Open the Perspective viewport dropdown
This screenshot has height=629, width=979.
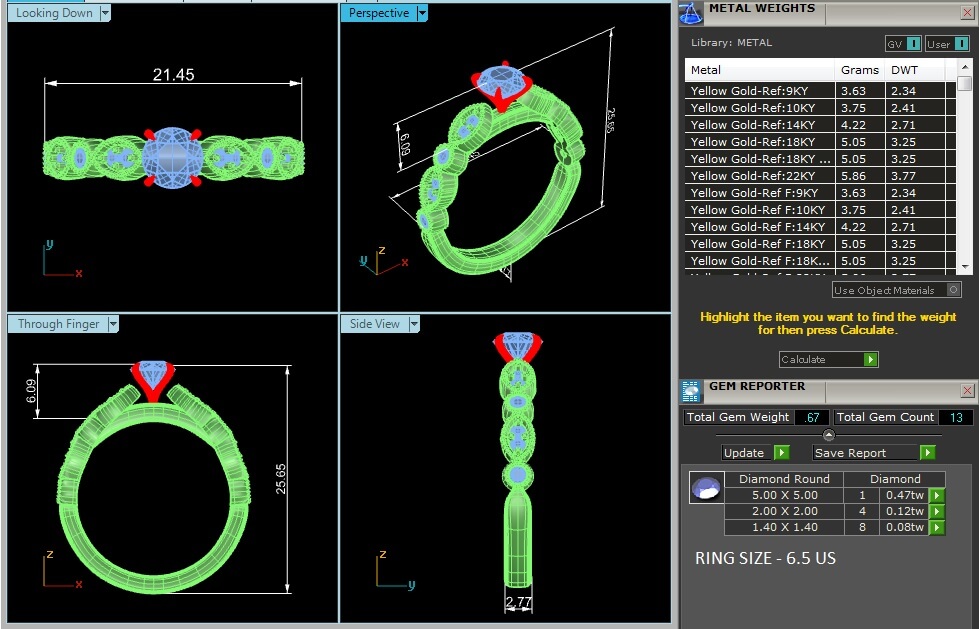coord(422,13)
